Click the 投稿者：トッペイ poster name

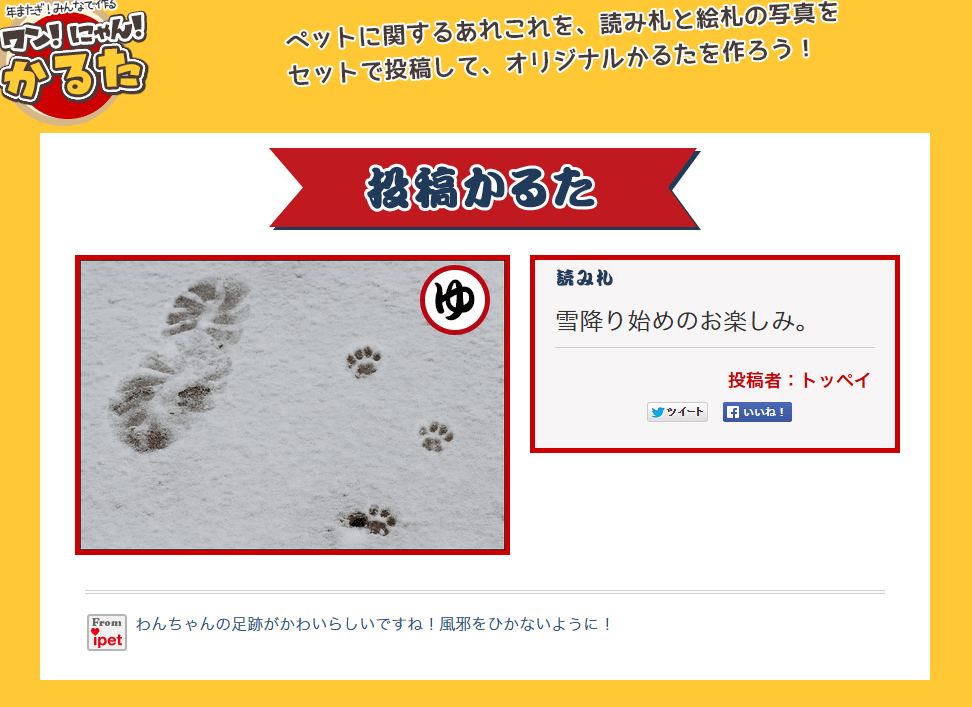[x=799, y=380]
